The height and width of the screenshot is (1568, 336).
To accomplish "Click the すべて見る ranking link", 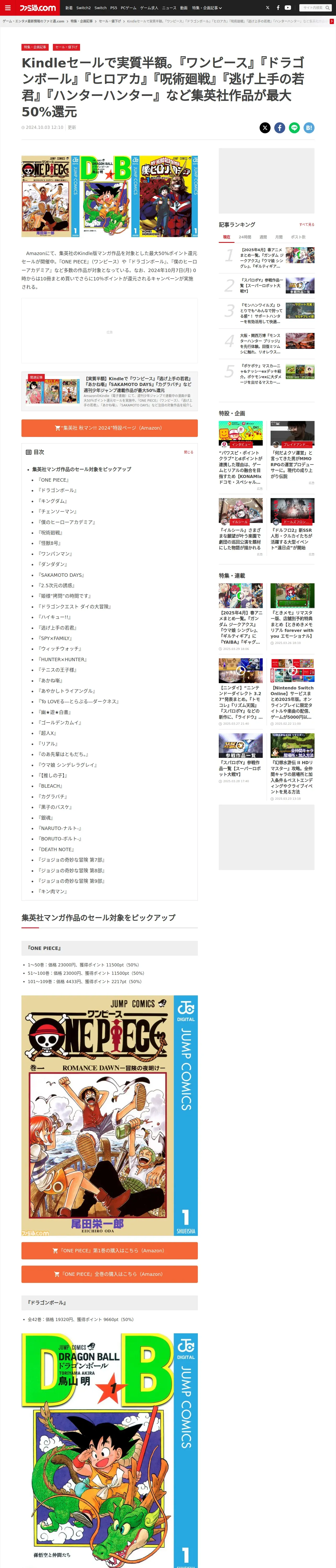I will (x=307, y=224).
